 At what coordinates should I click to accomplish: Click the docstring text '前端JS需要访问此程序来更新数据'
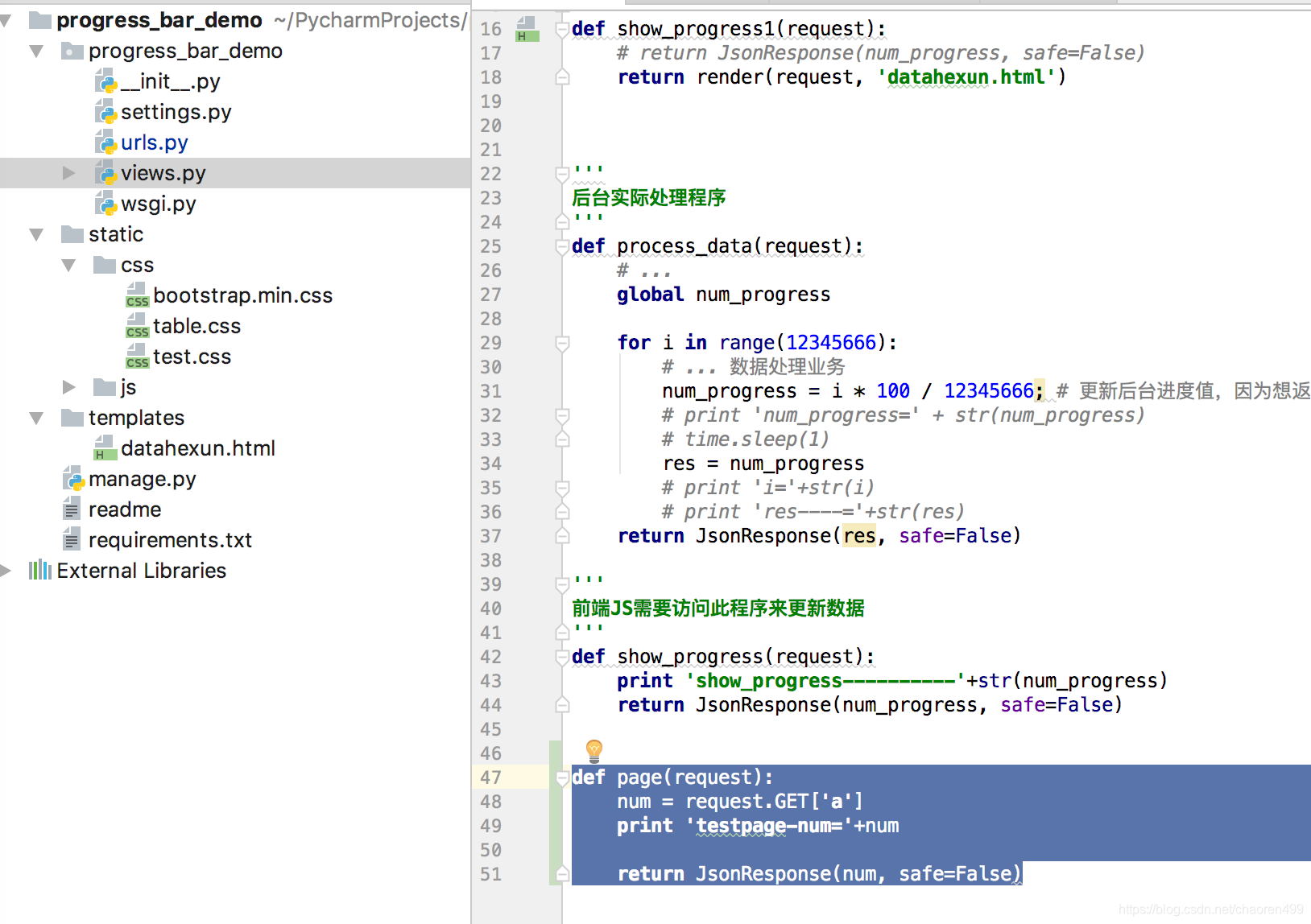718,608
